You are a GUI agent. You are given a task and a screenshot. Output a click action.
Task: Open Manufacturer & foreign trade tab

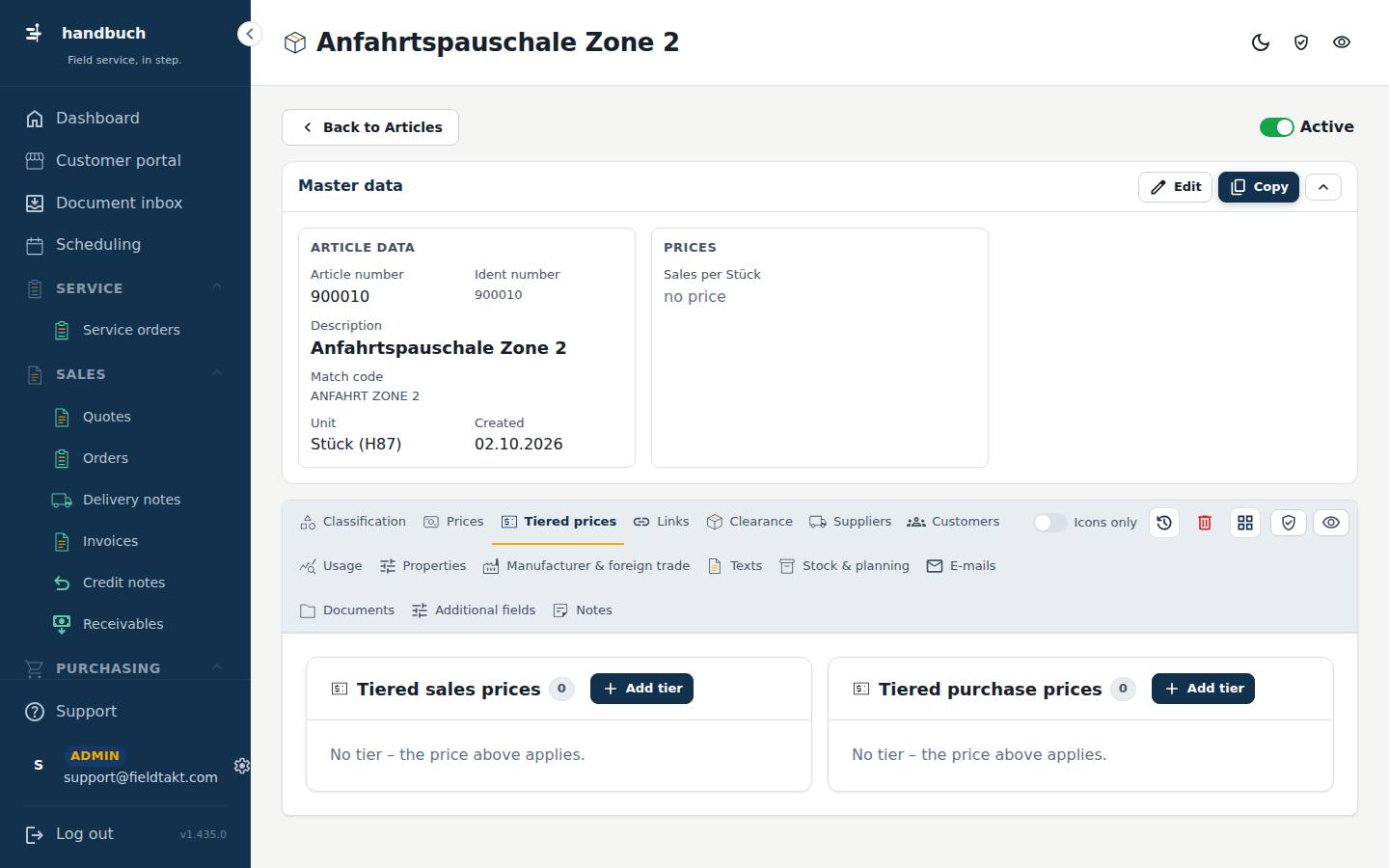(586, 566)
